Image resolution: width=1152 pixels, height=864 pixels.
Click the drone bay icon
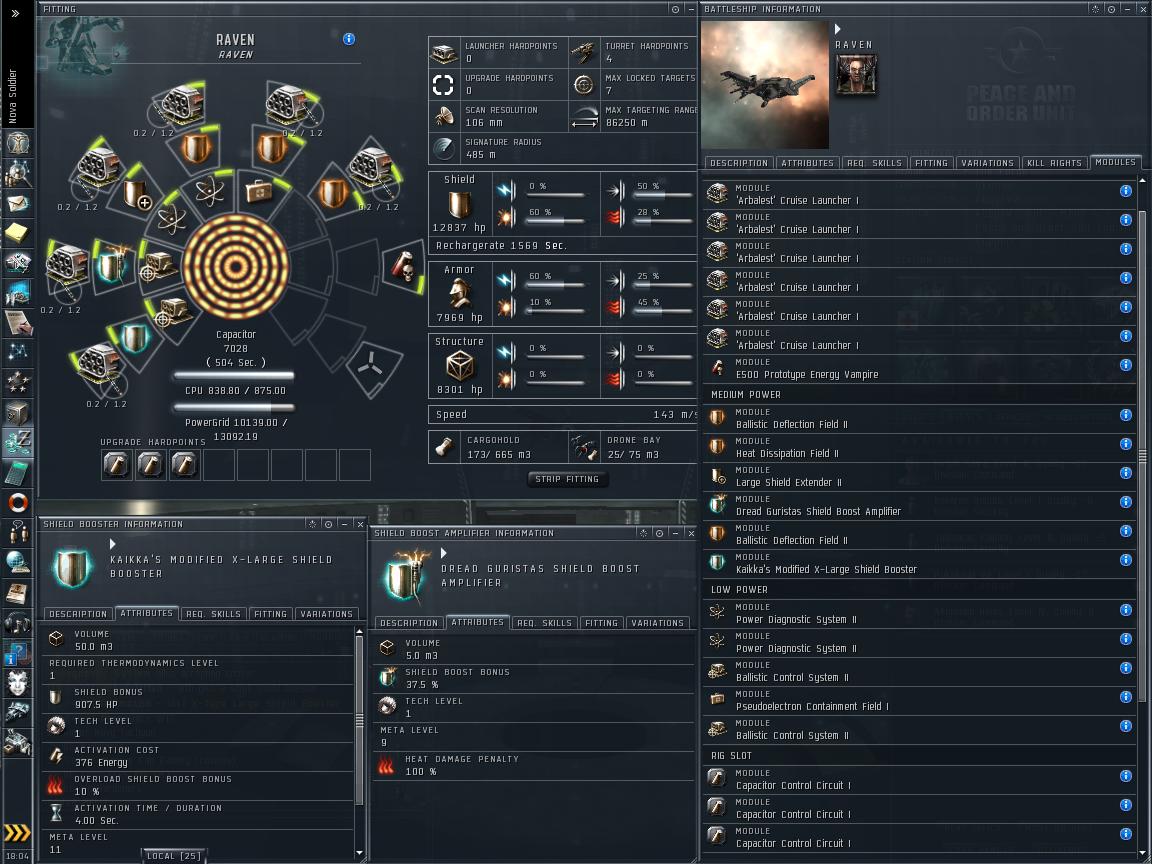click(x=583, y=447)
